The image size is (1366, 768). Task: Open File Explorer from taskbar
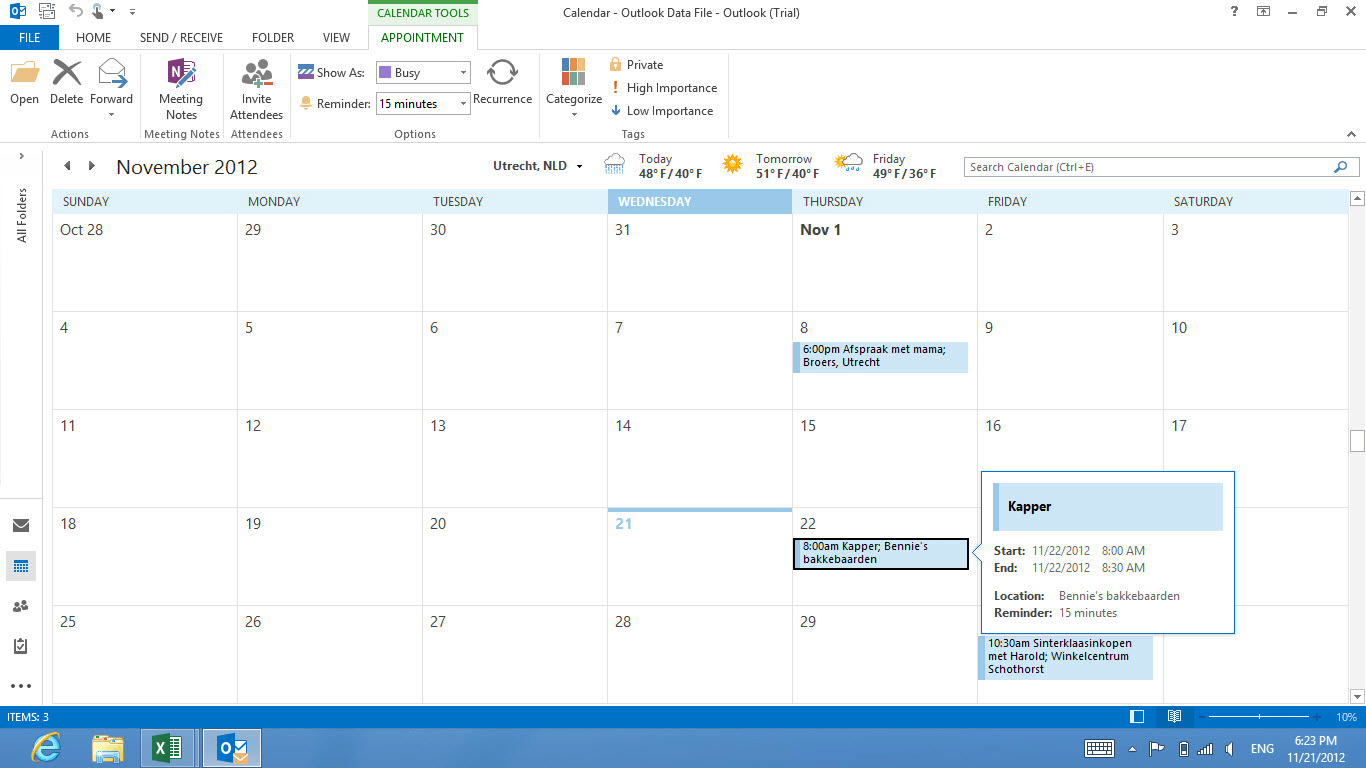108,748
